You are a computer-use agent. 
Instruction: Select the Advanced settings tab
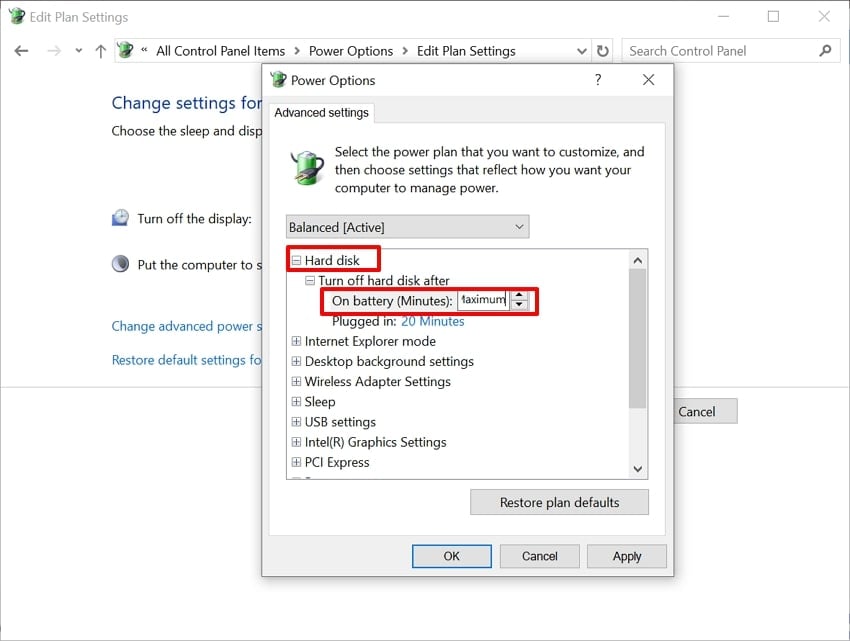[x=322, y=113]
